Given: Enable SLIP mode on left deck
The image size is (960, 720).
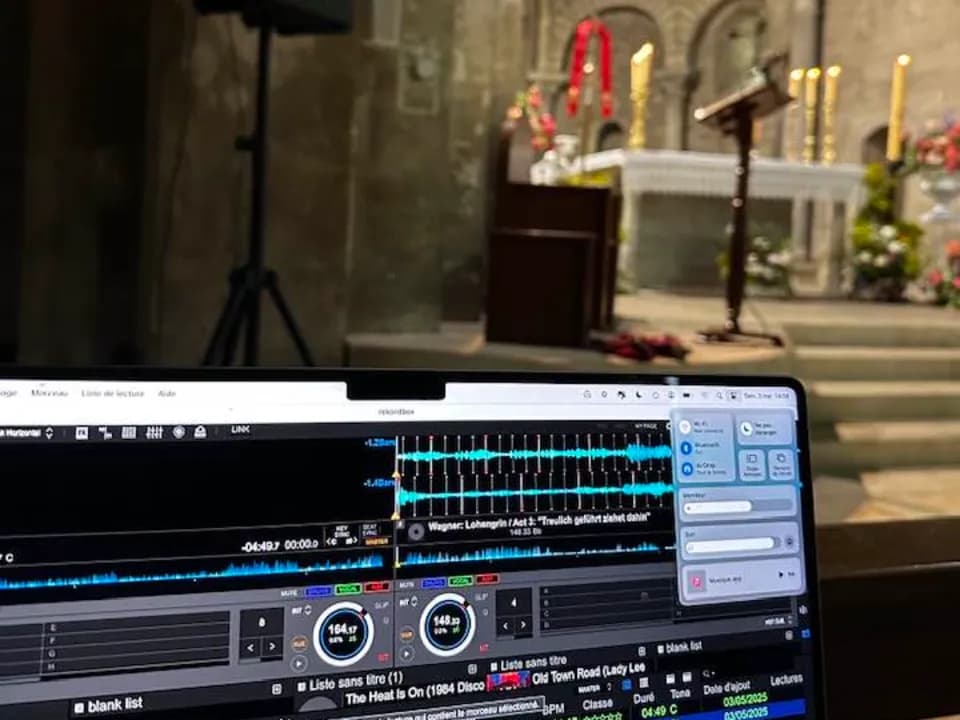Looking at the screenshot, I should click(x=381, y=605).
